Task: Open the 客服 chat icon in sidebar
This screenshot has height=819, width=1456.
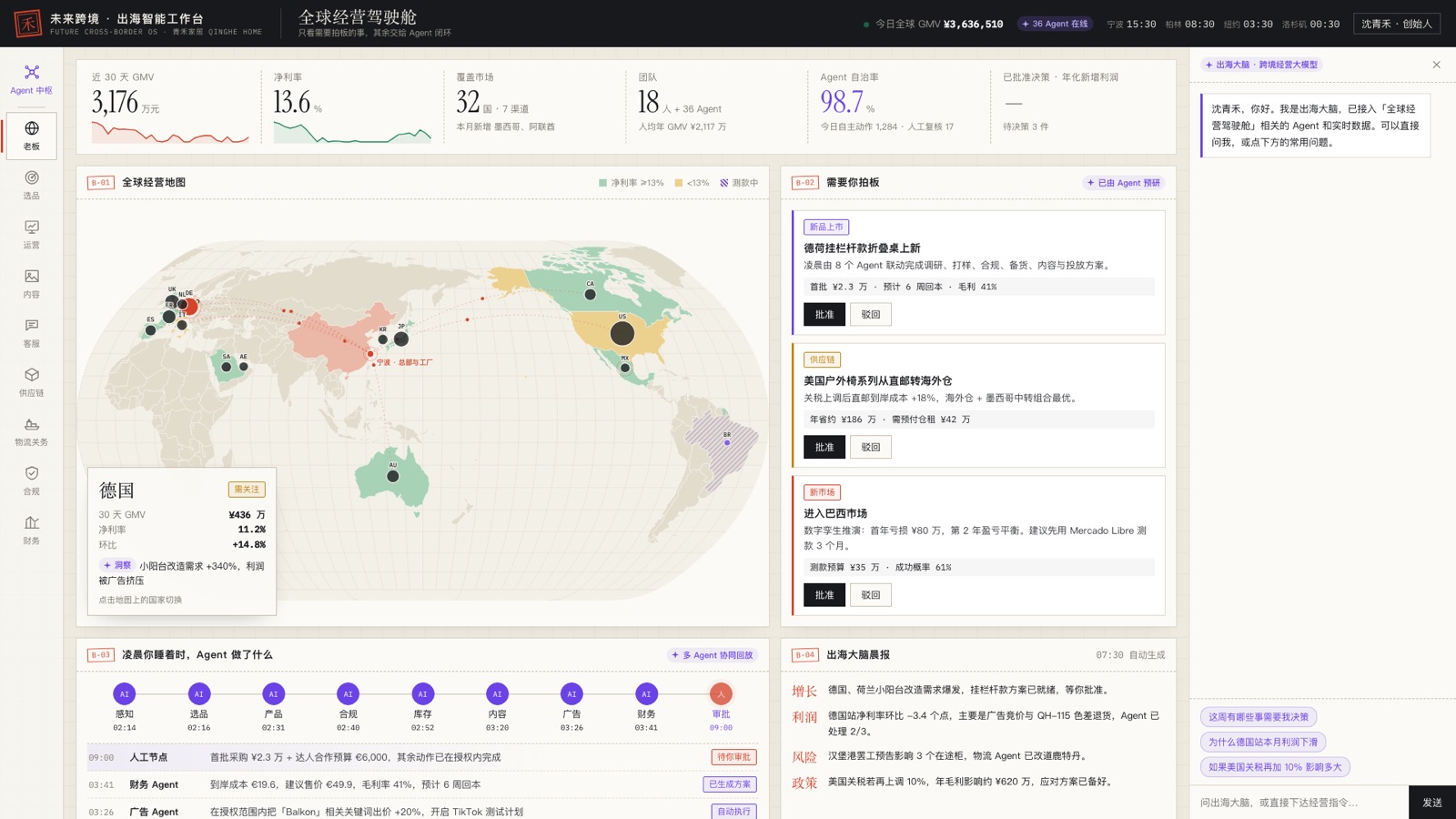Action: pos(31,332)
